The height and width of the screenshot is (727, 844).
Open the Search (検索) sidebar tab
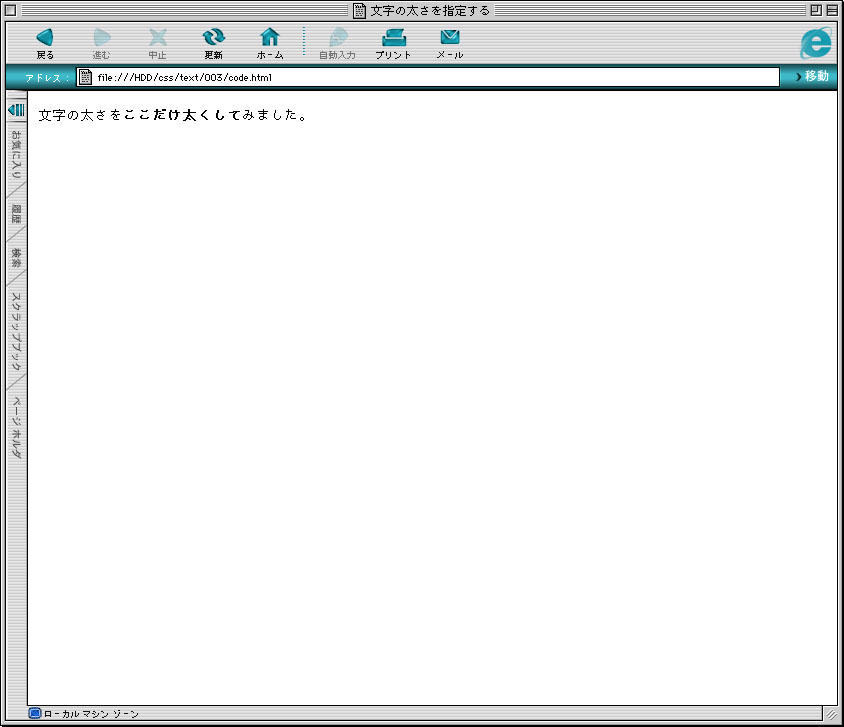tap(16, 258)
